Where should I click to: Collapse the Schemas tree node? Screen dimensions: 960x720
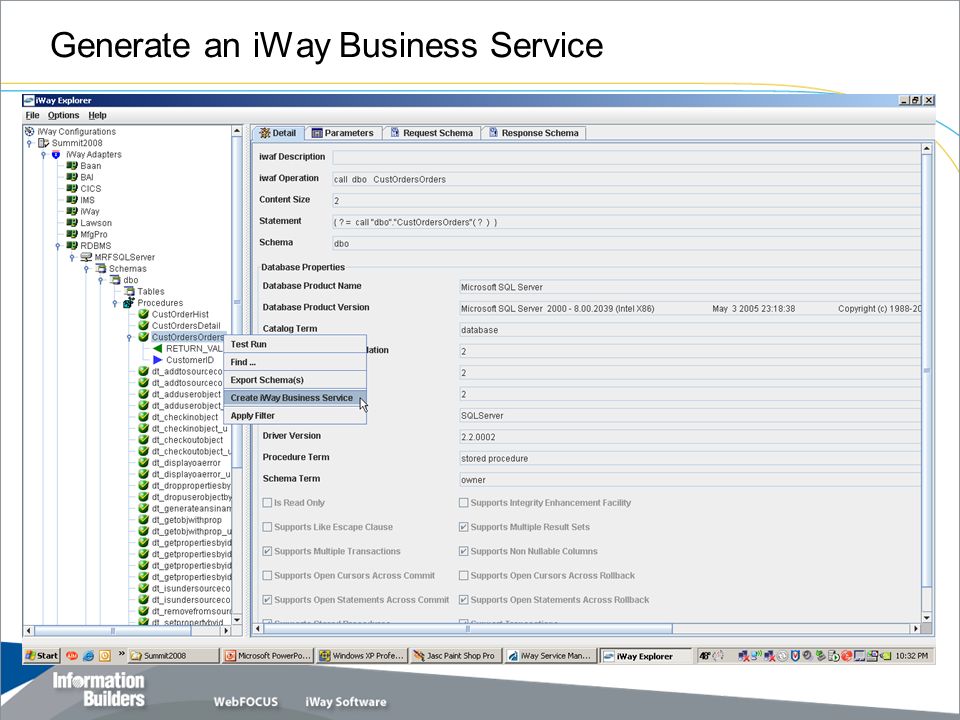point(86,269)
